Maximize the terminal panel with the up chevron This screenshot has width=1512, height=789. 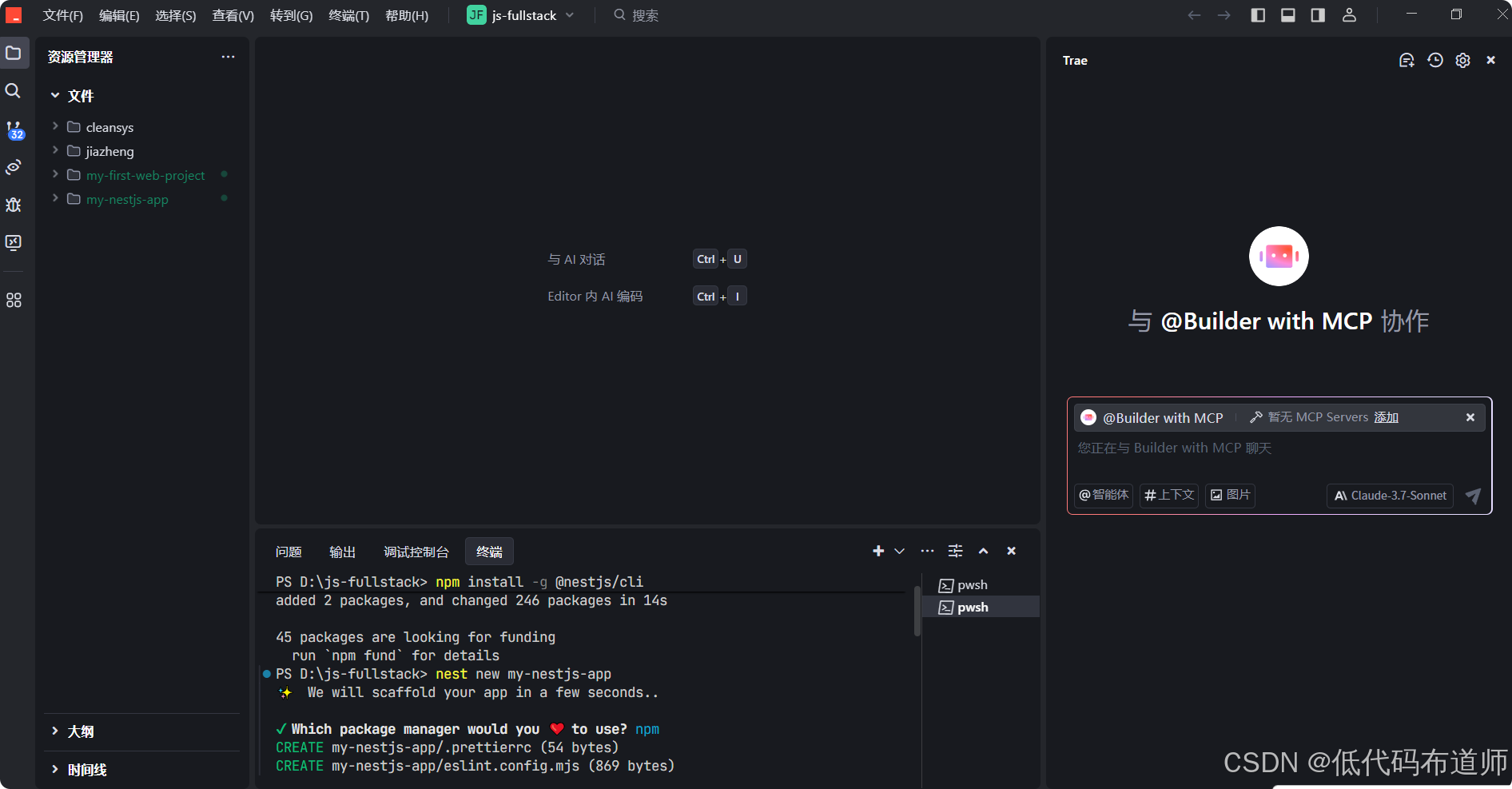point(983,551)
